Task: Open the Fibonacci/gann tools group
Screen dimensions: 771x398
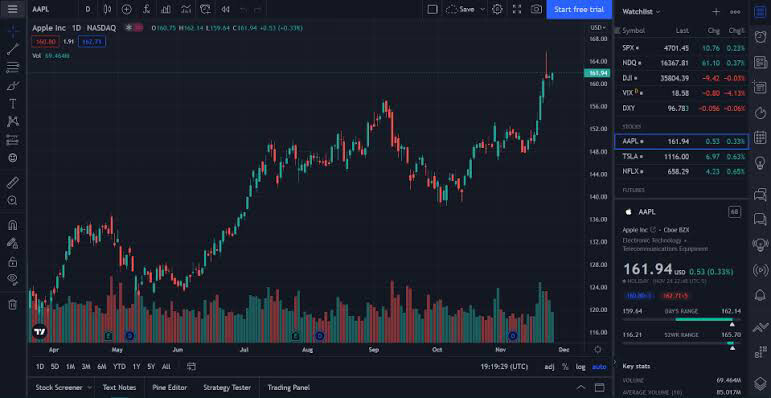Action: point(13,67)
